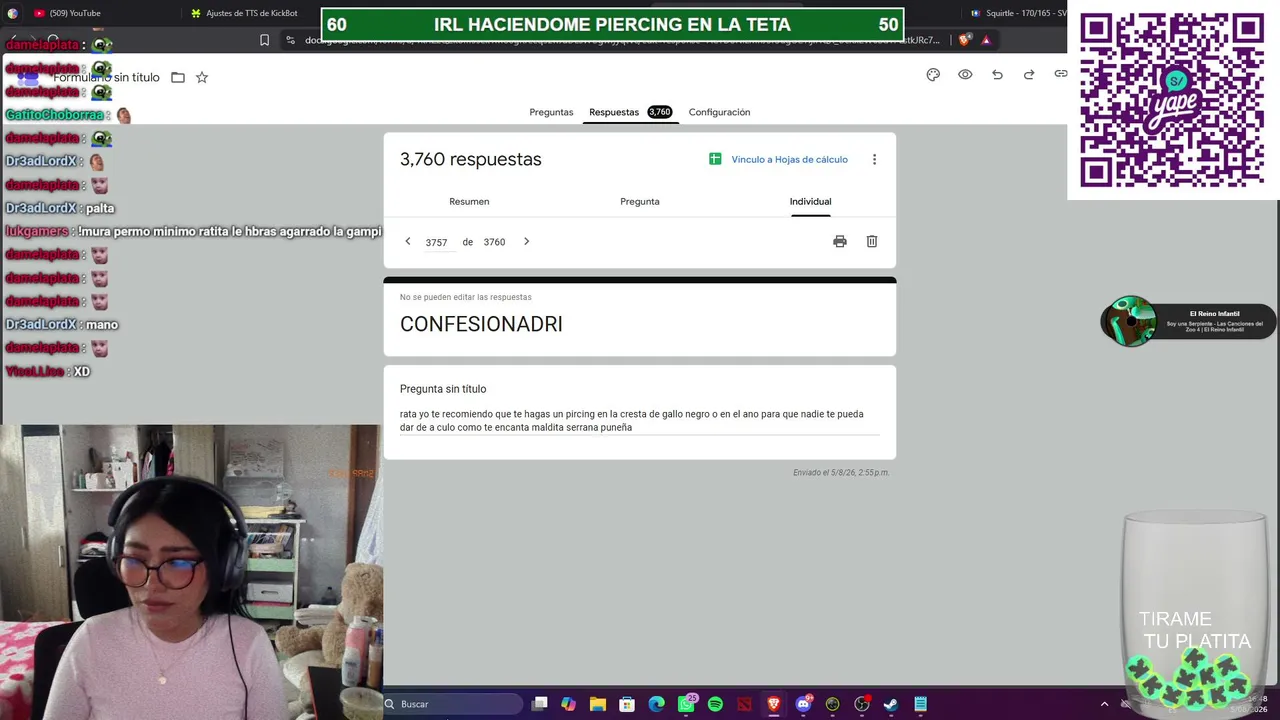This screenshot has width=1280, height=720.
Task: Click the browser address bar URL
Action: pos(622,40)
